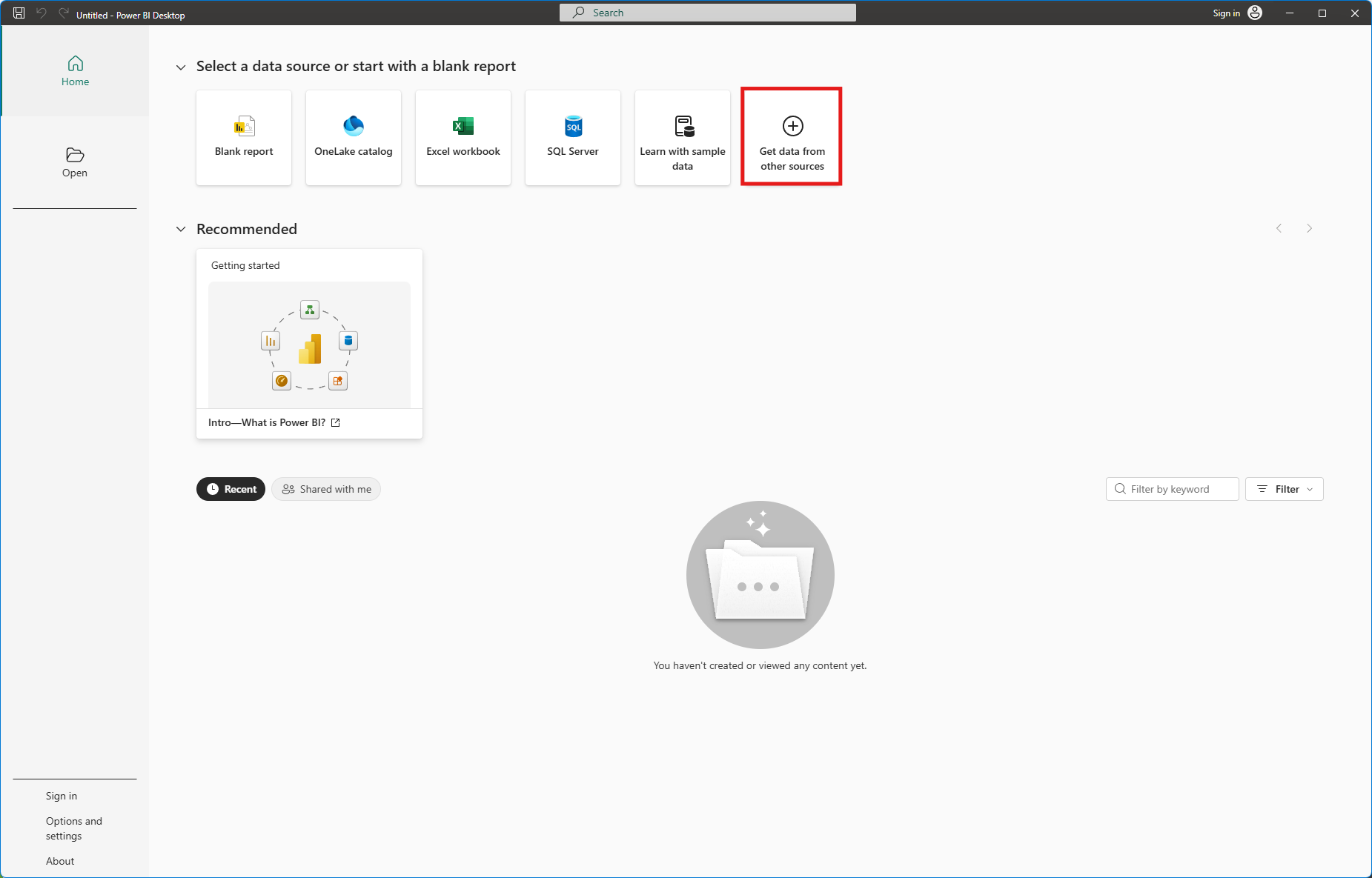This screenshot has width=1372, height=878.
Task: Click the Redo arrow in title bar
Action: tap(64, 13)
